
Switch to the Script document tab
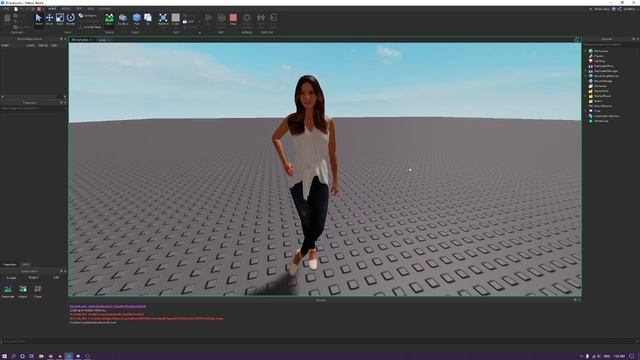coord(102,40)
